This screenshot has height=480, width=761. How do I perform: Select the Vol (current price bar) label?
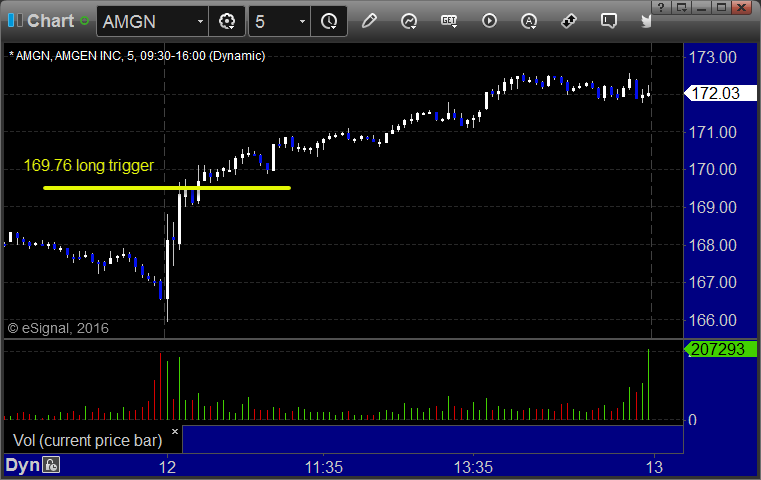88,440
